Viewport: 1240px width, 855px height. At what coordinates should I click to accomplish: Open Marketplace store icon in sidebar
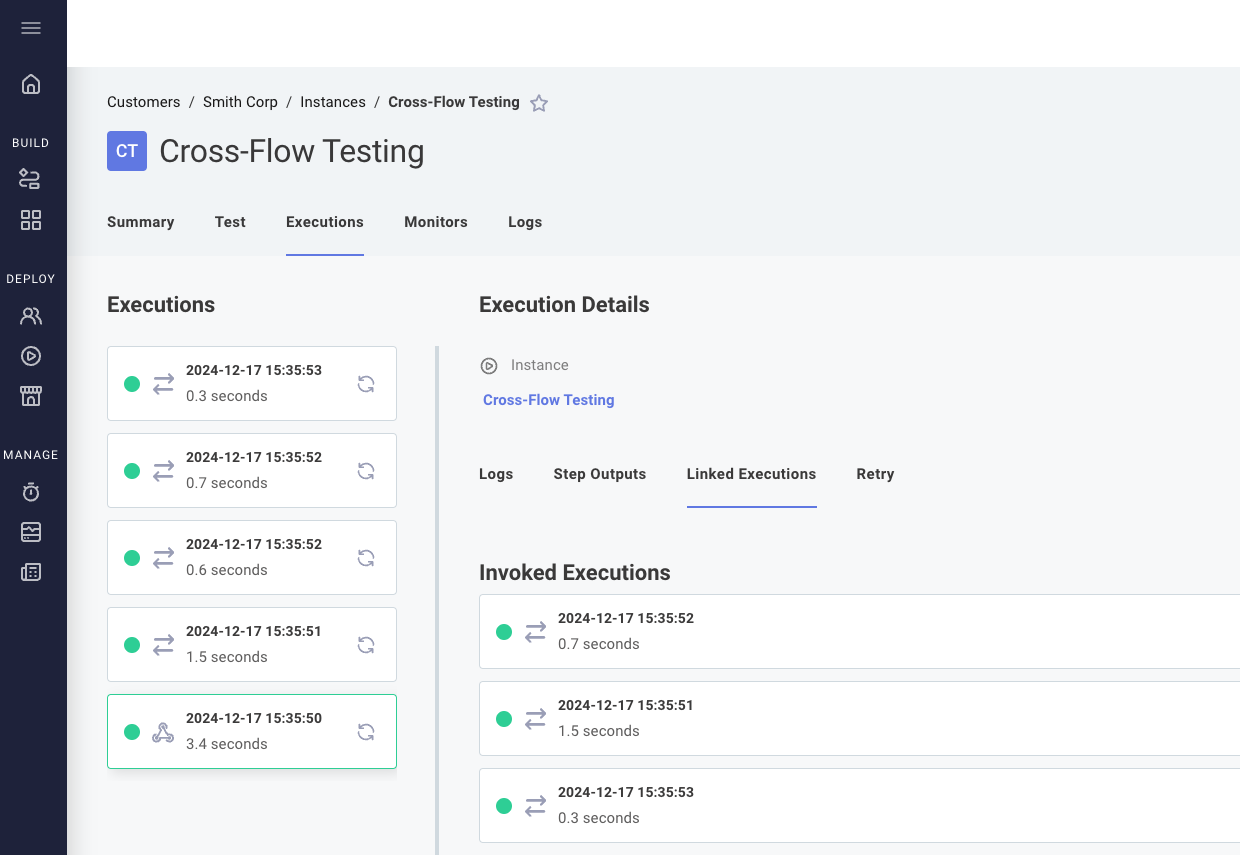[31, 396]
